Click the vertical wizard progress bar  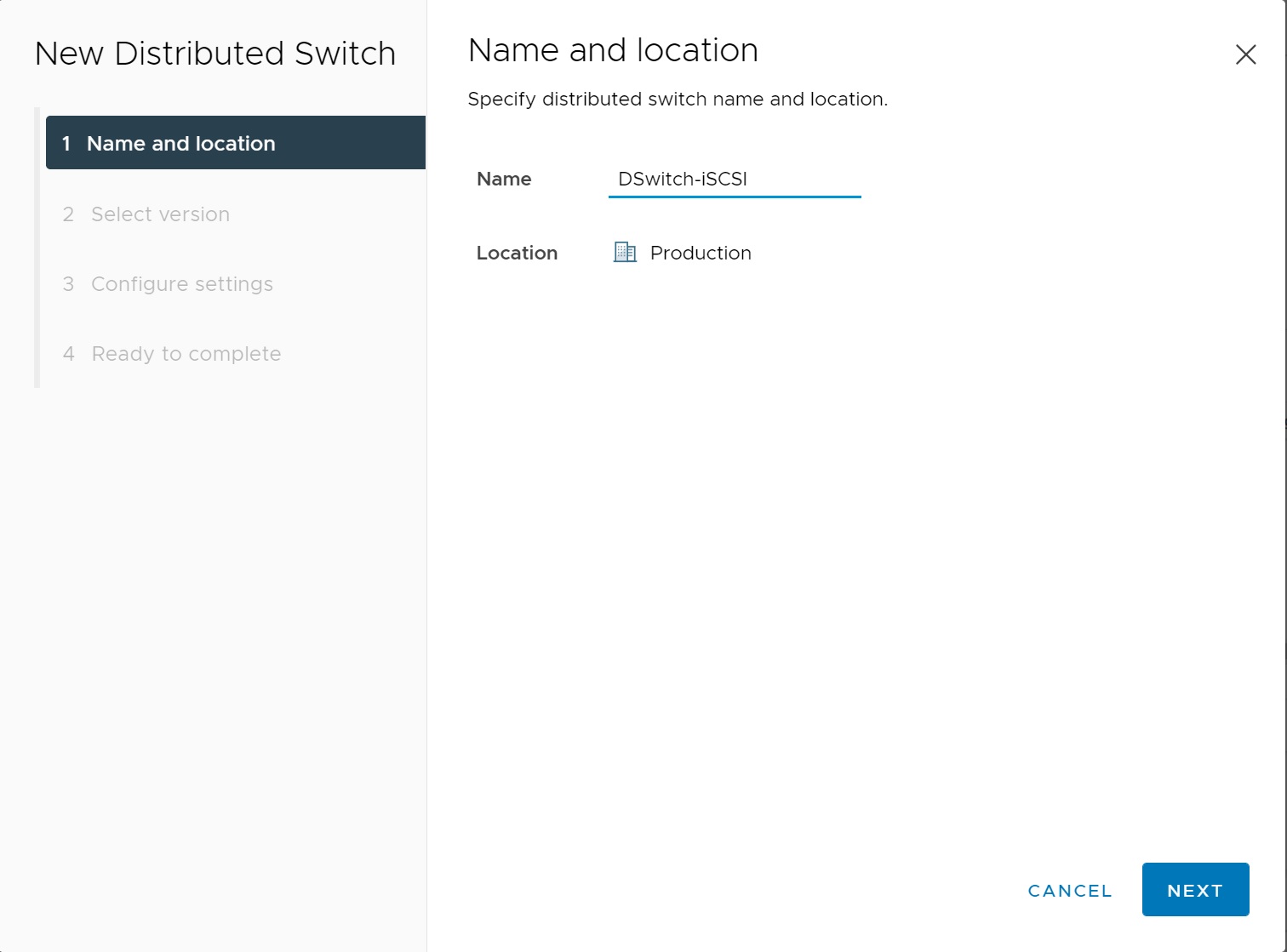point(37,255)
